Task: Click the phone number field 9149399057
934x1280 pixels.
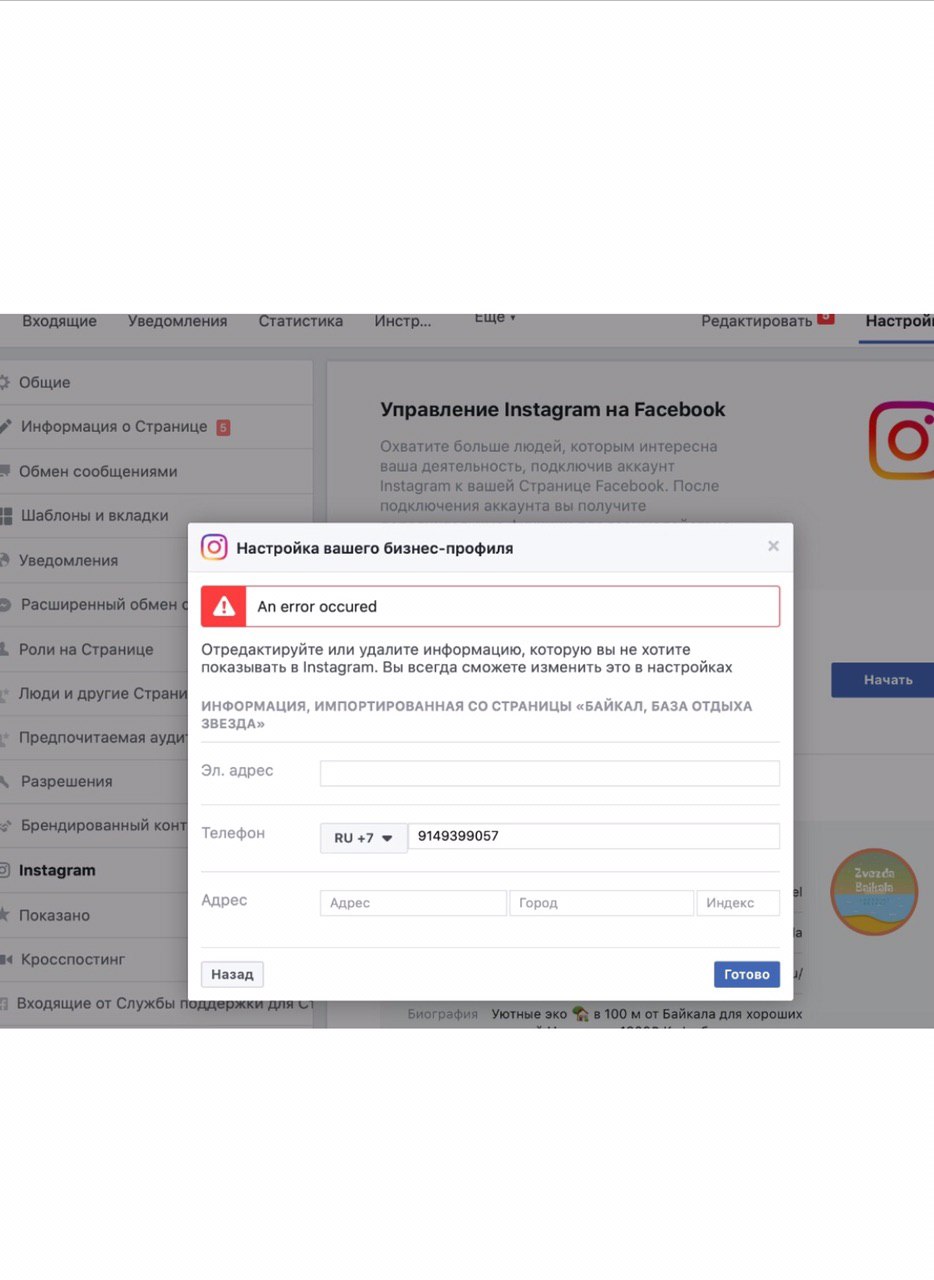Action: [x=594, y=836]
